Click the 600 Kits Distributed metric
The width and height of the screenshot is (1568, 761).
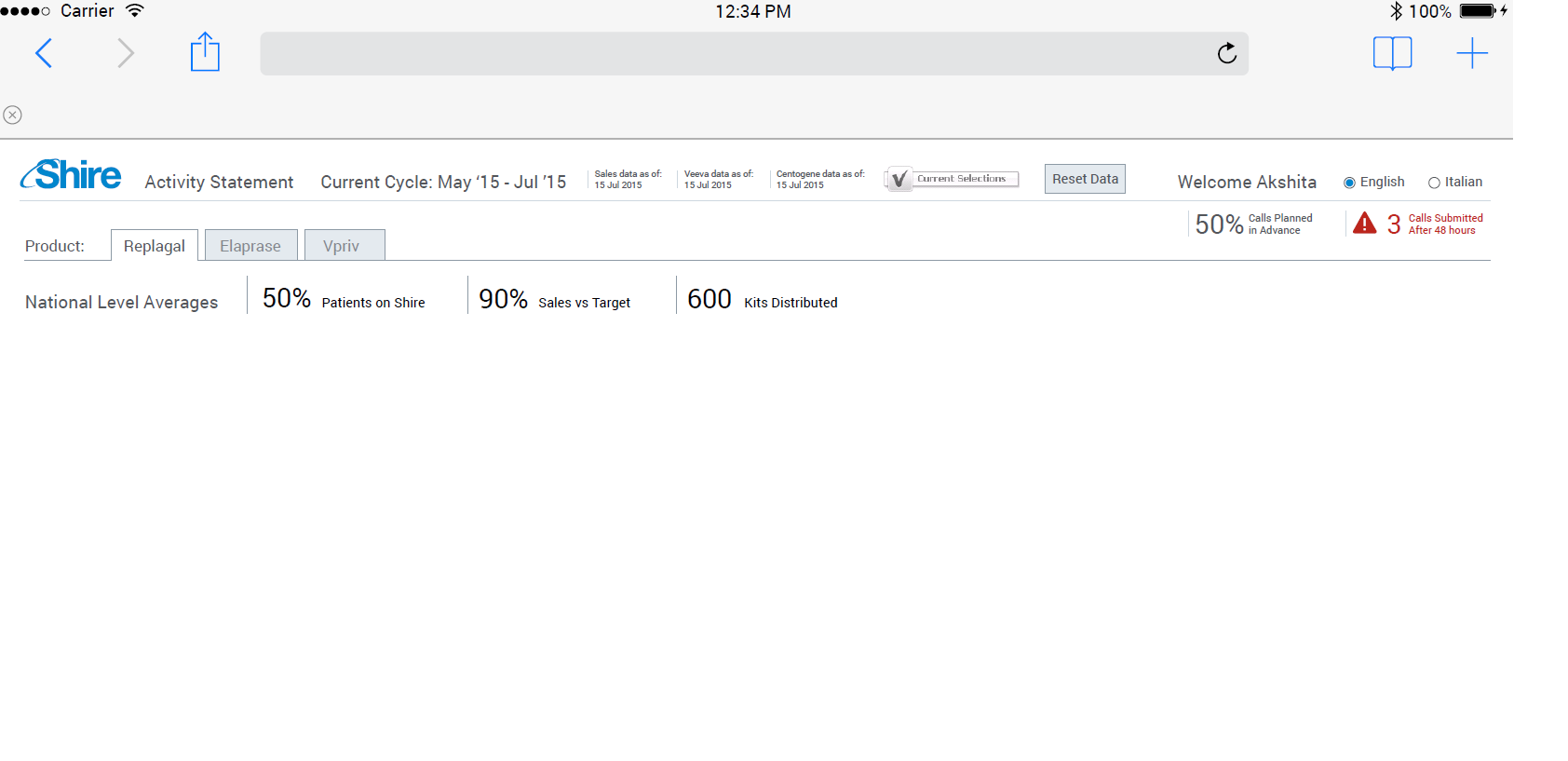click(763, 299)
